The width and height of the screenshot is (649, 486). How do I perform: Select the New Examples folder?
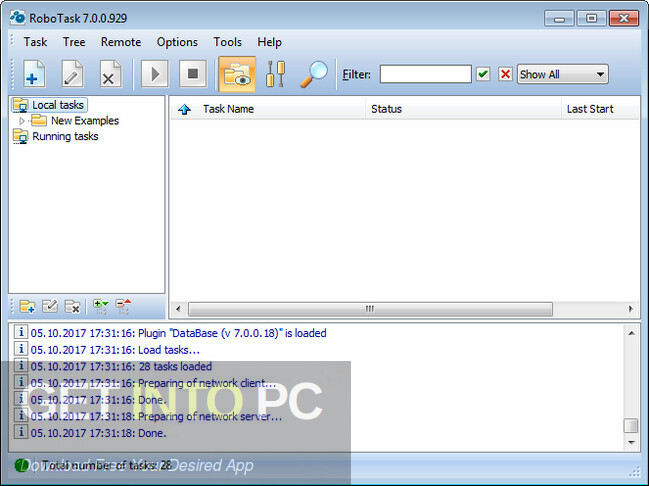tap(85, 121)
